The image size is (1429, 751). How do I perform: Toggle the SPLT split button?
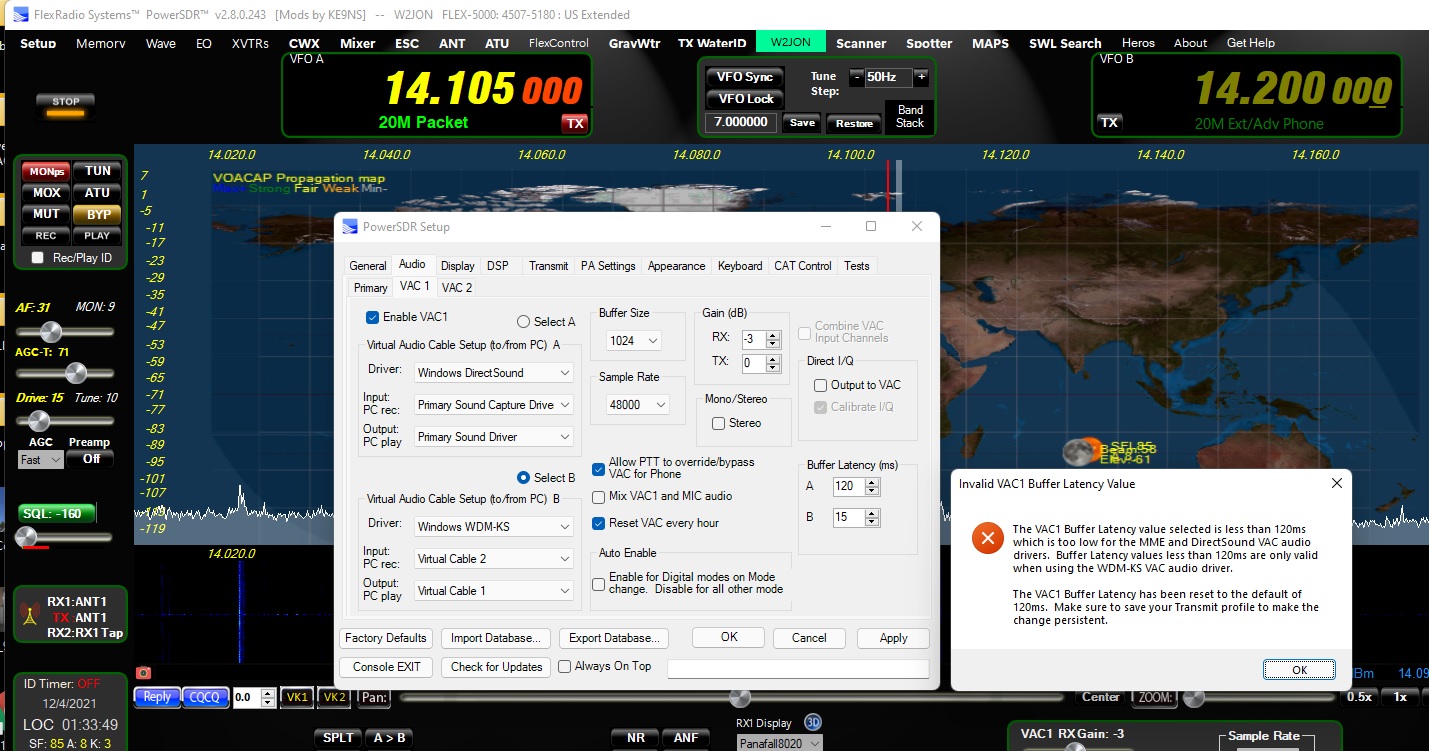pyautogui.click(x=338, y=738)
